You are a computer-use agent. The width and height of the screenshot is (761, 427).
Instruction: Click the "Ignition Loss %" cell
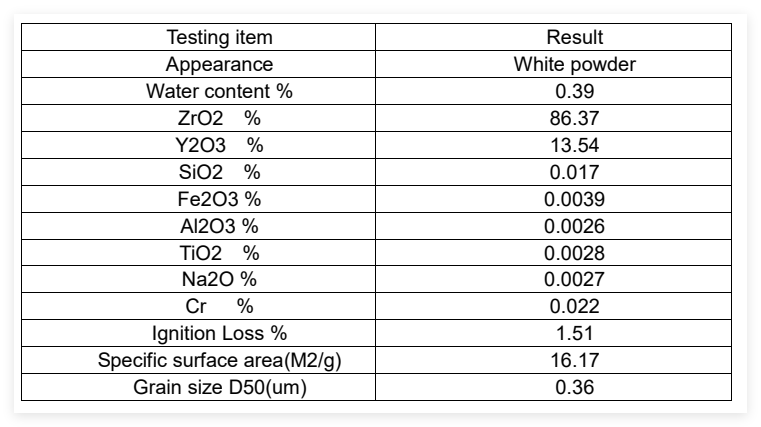pos(219,334)
